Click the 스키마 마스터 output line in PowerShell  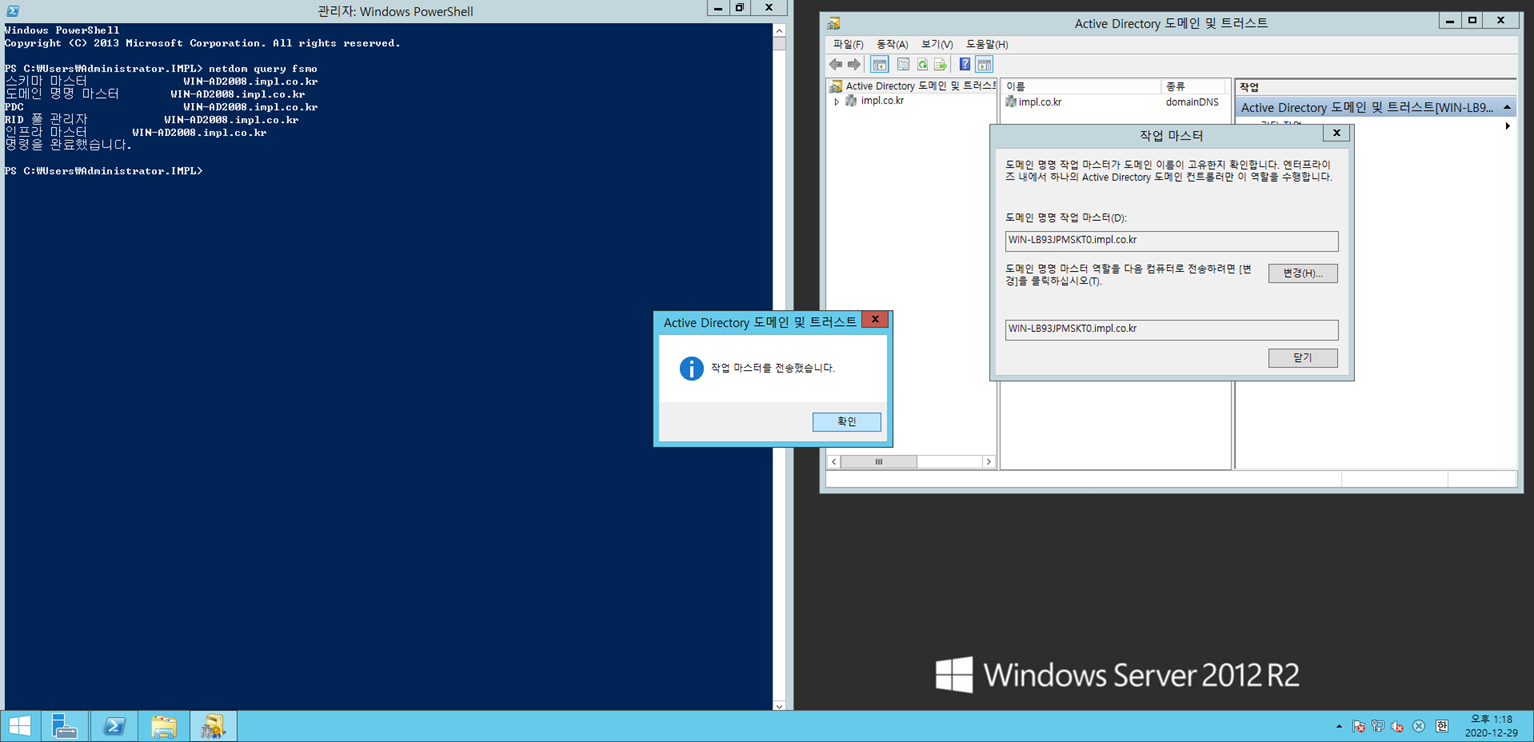(x=161, y=81)
